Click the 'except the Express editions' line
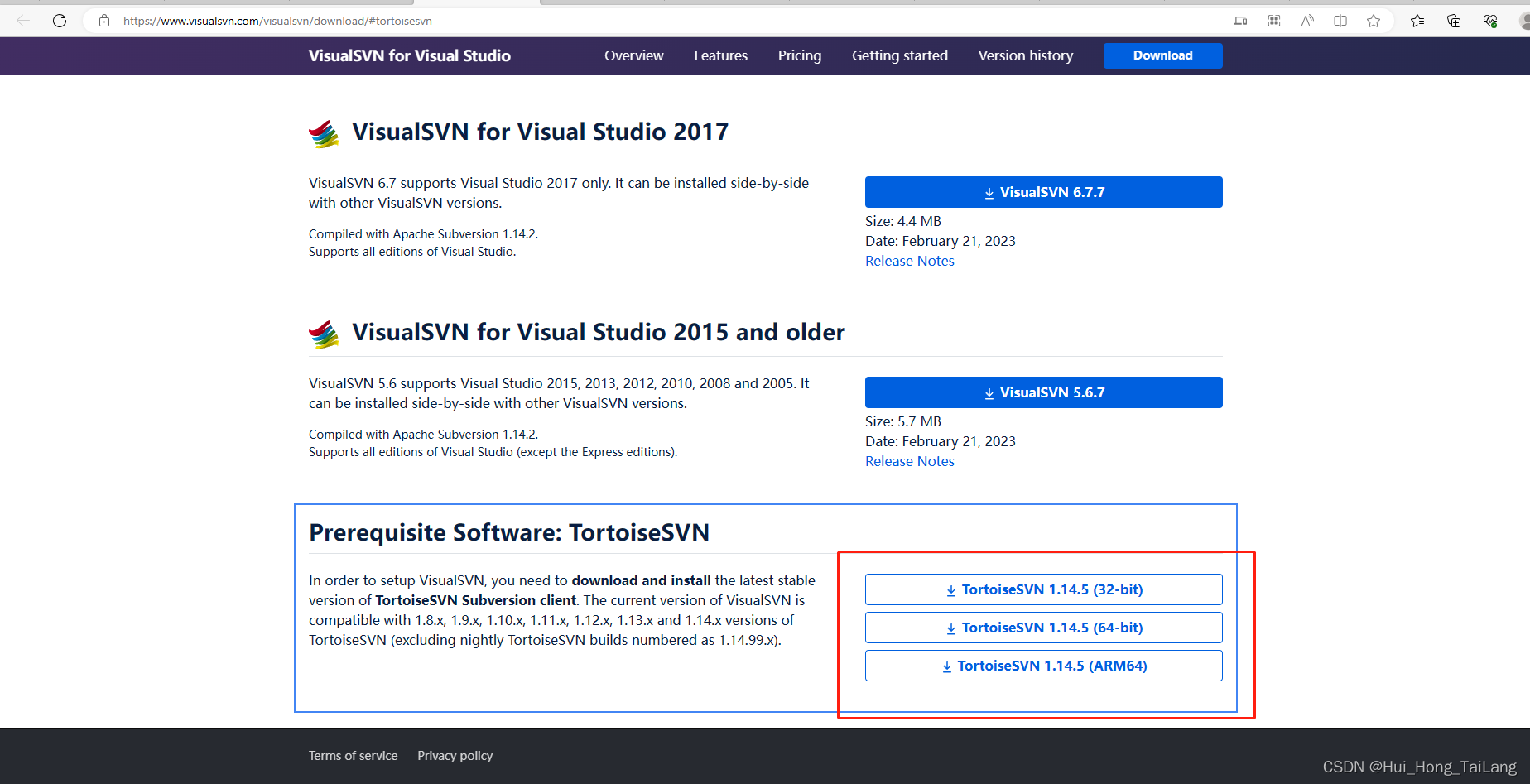This screenshot has height=784, width=1530. [x=493, y=452]
